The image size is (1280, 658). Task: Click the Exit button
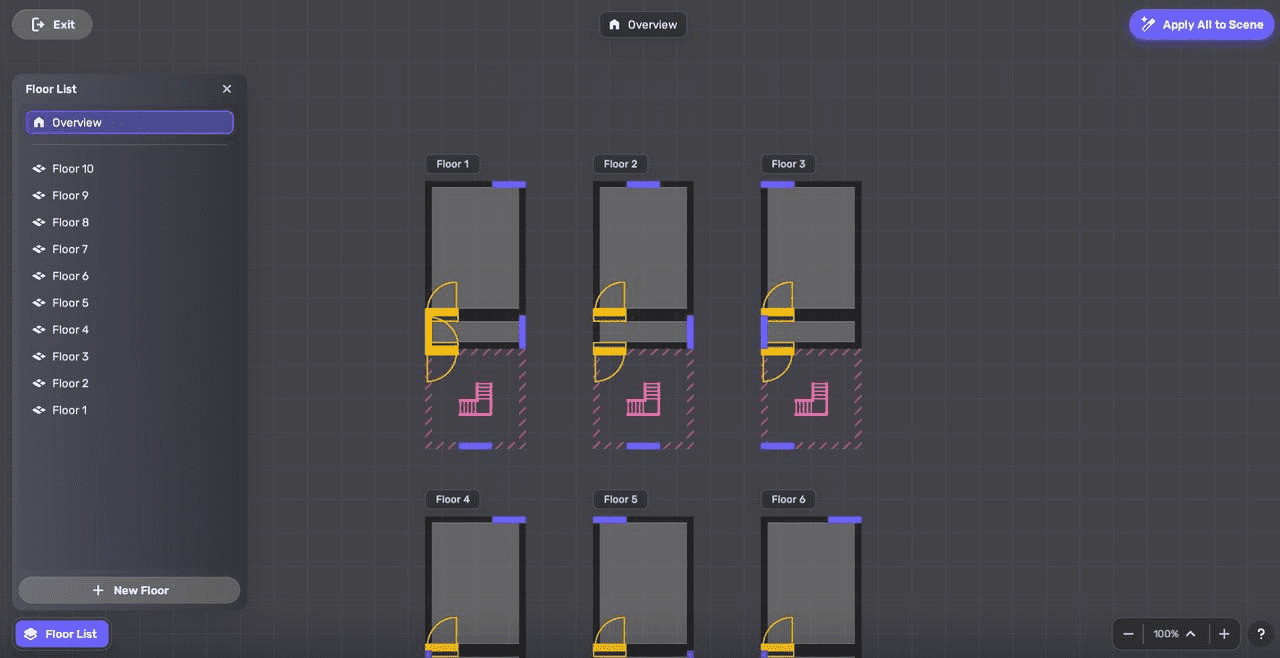pos(51,24)
